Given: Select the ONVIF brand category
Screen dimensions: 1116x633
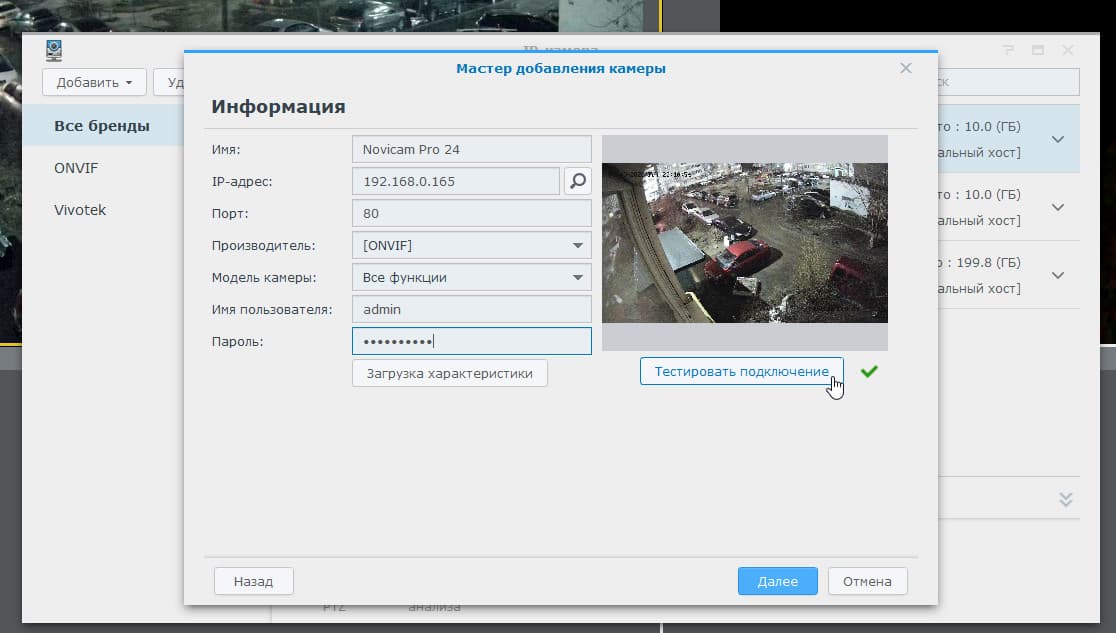Looking at the screenshot, I should coord(76,168).
